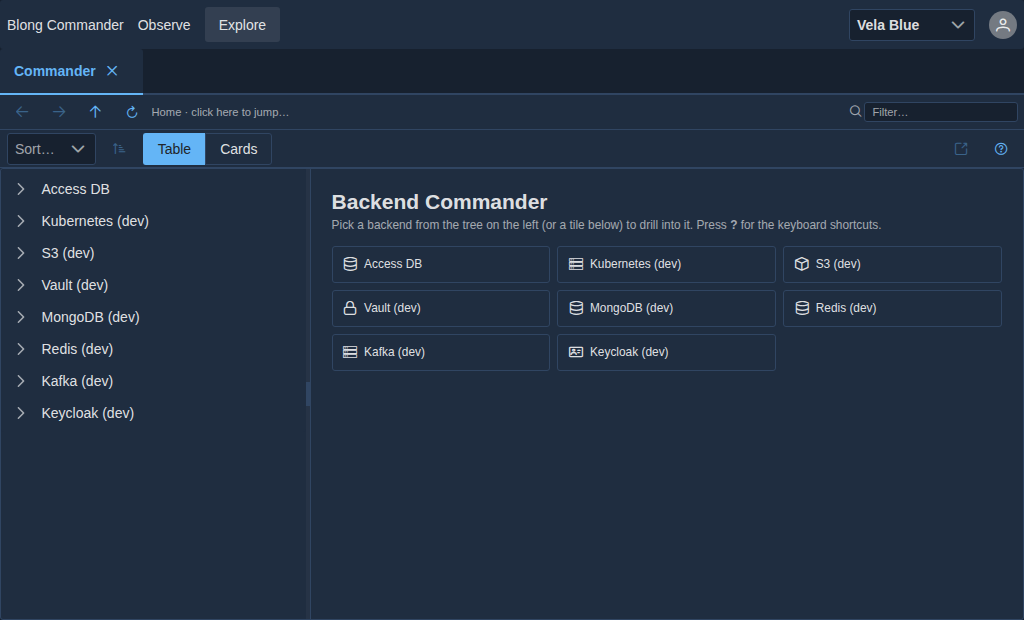Image resolution: width=1024 pixels, height=620 pixels.
Task: Open the help question mark icon
Action: click(x=1000, y=149)
